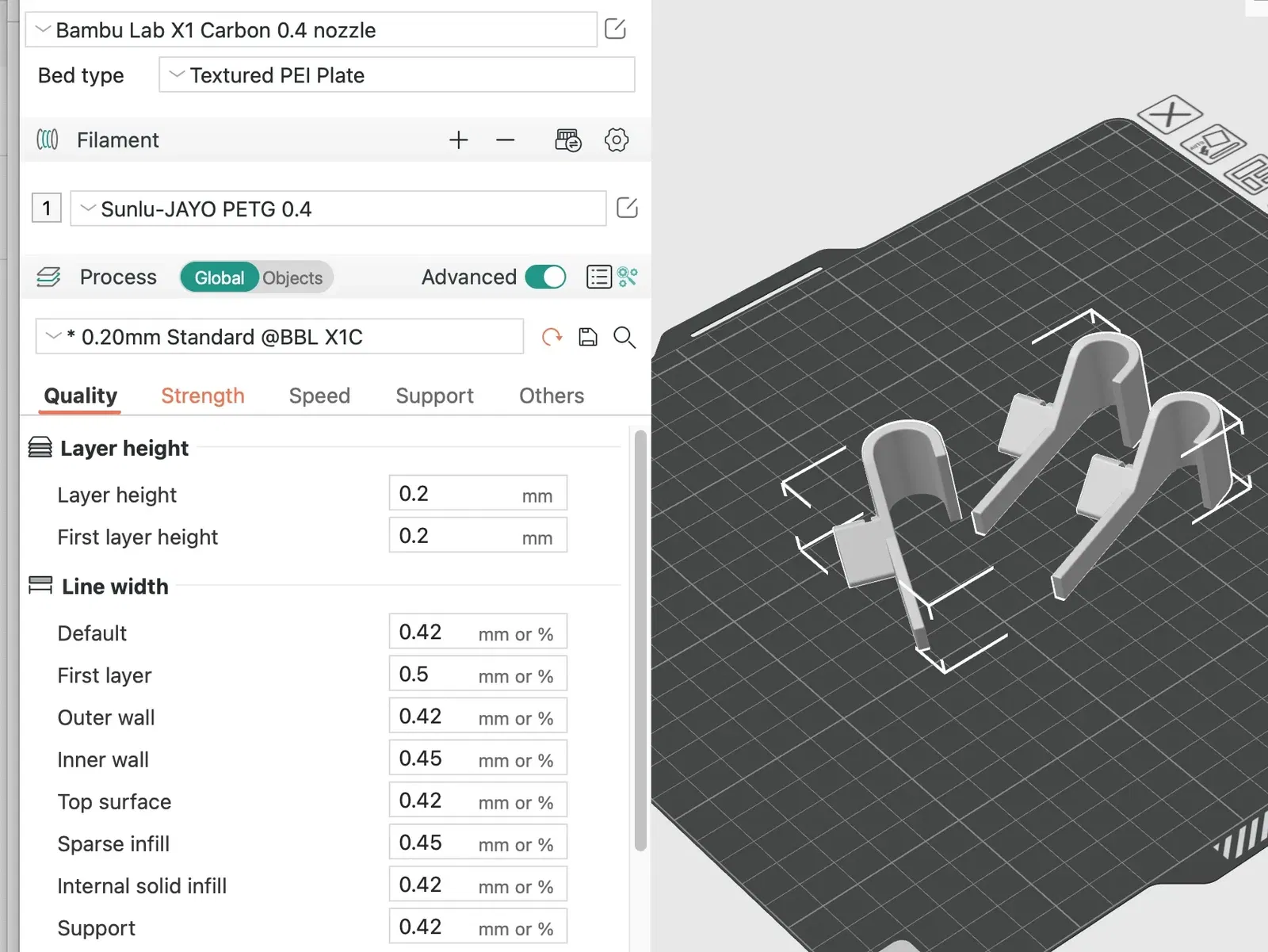The width and height of the screenshot is (1268, 952).
Task: Switch to Objects process mode
Action: click(292, 277)
